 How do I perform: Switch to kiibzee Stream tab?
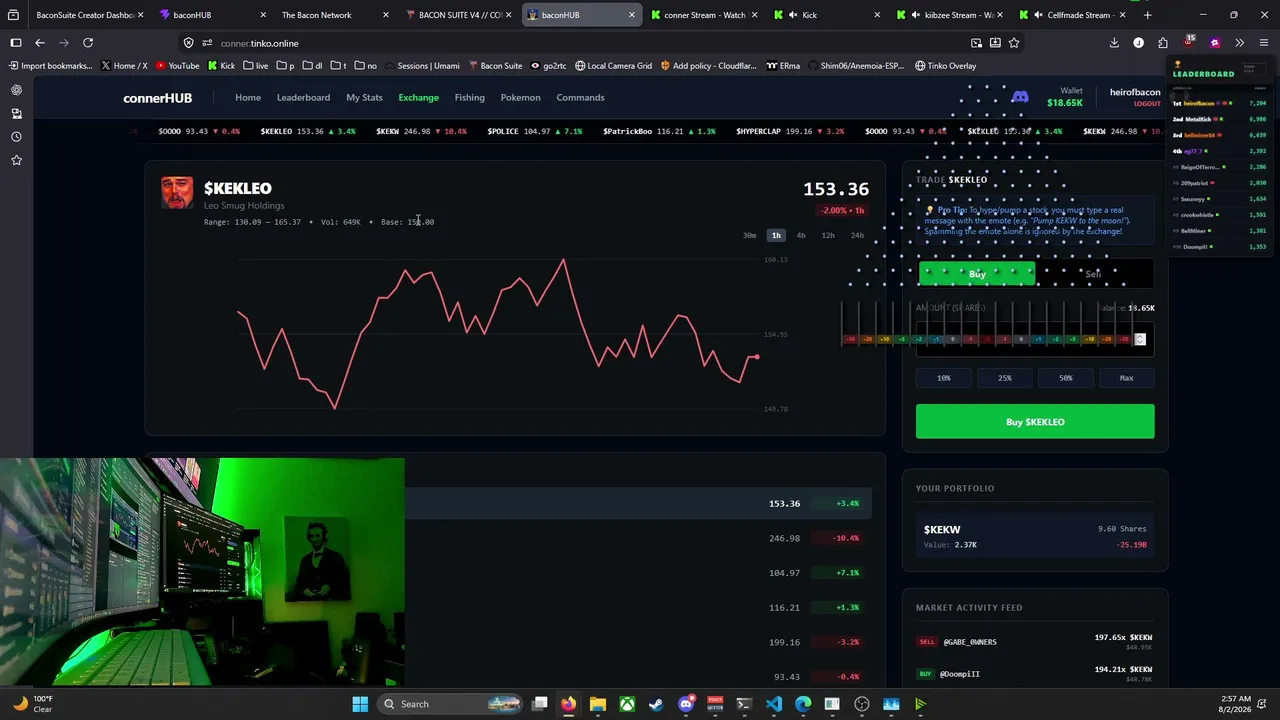point(948,15)
